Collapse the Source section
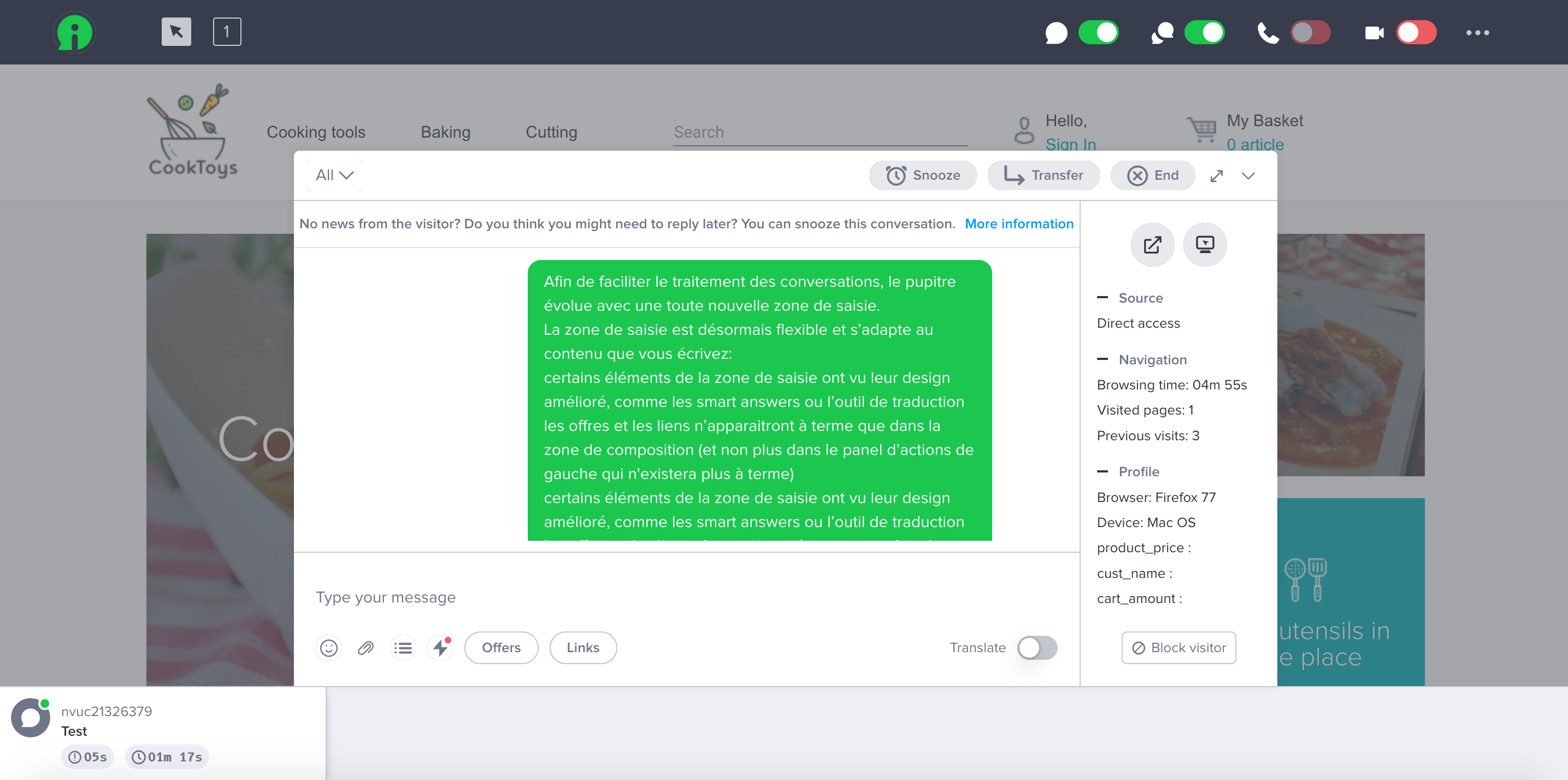 [1103, 298]
